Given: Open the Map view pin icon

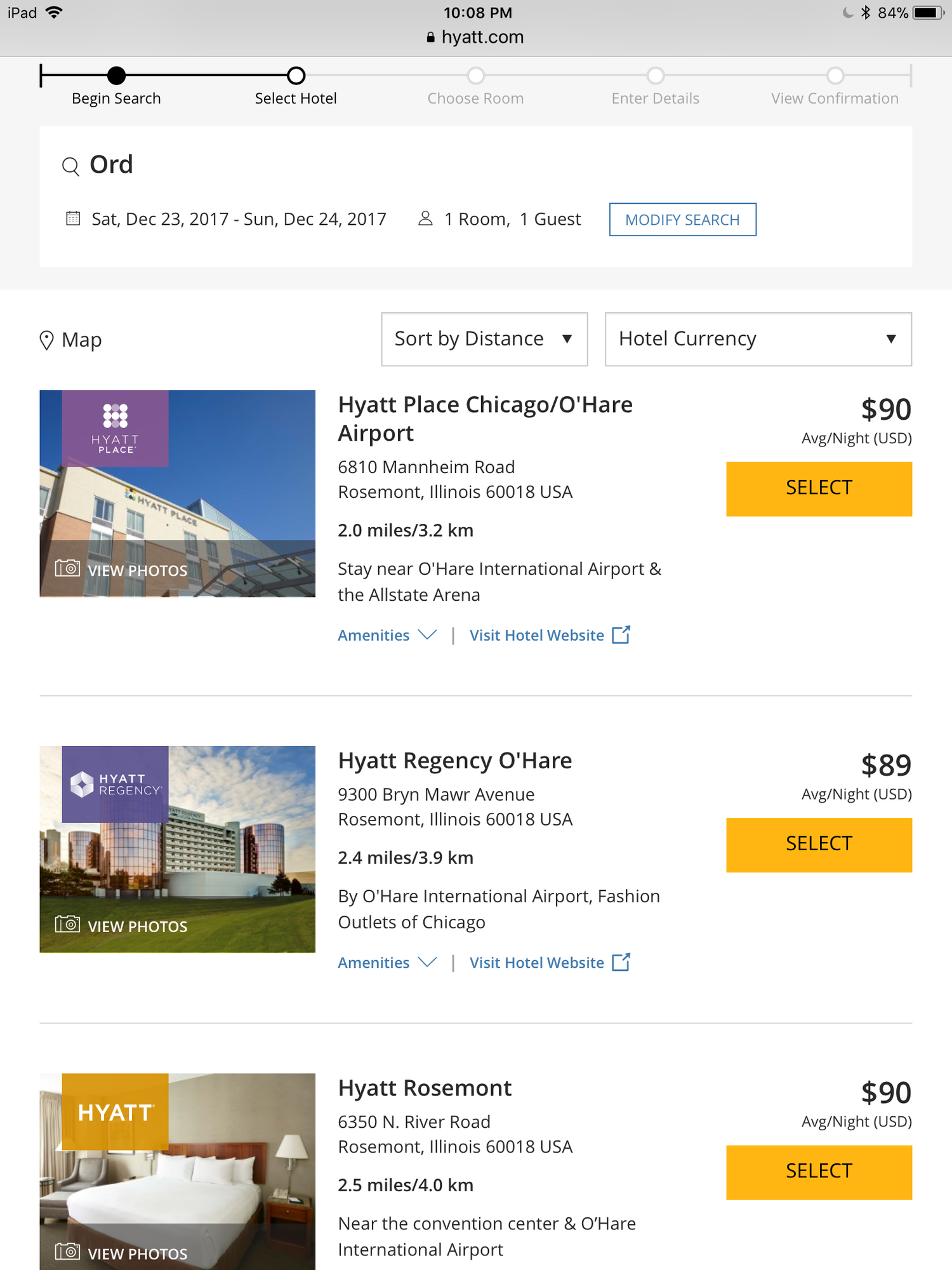Looking at the screenshot, I should 46,340.
